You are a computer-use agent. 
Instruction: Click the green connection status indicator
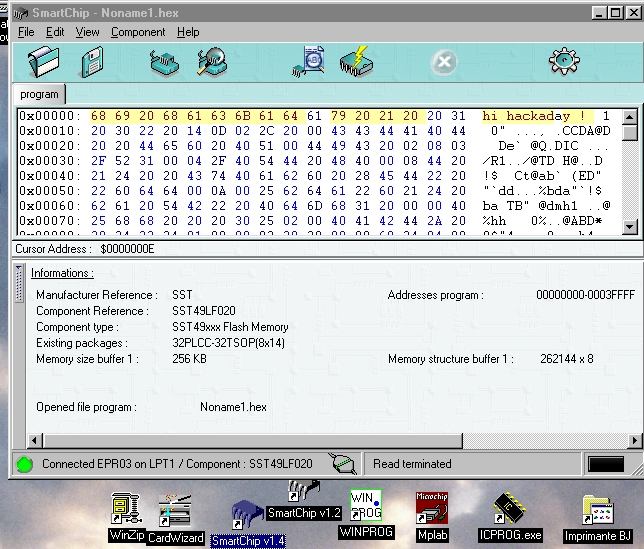25,464
